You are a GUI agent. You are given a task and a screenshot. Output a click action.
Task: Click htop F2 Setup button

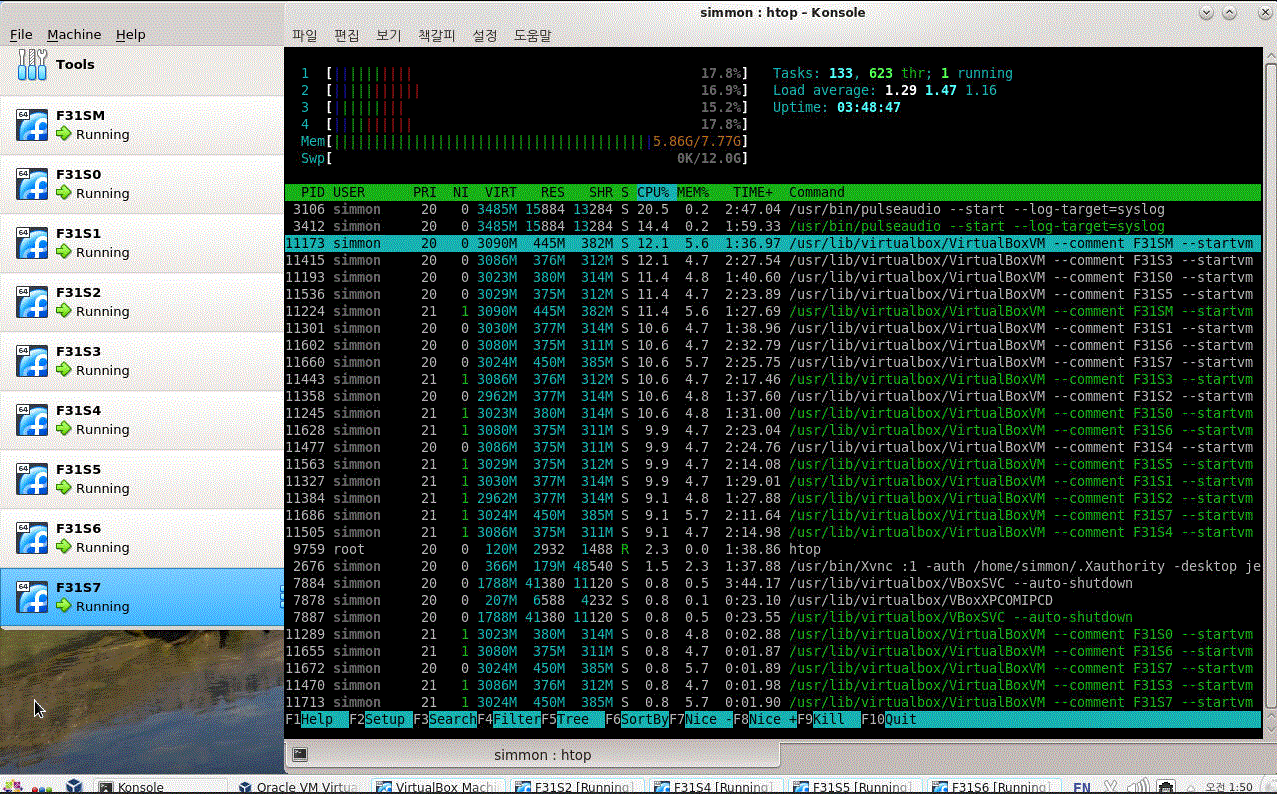pos(381,719)
